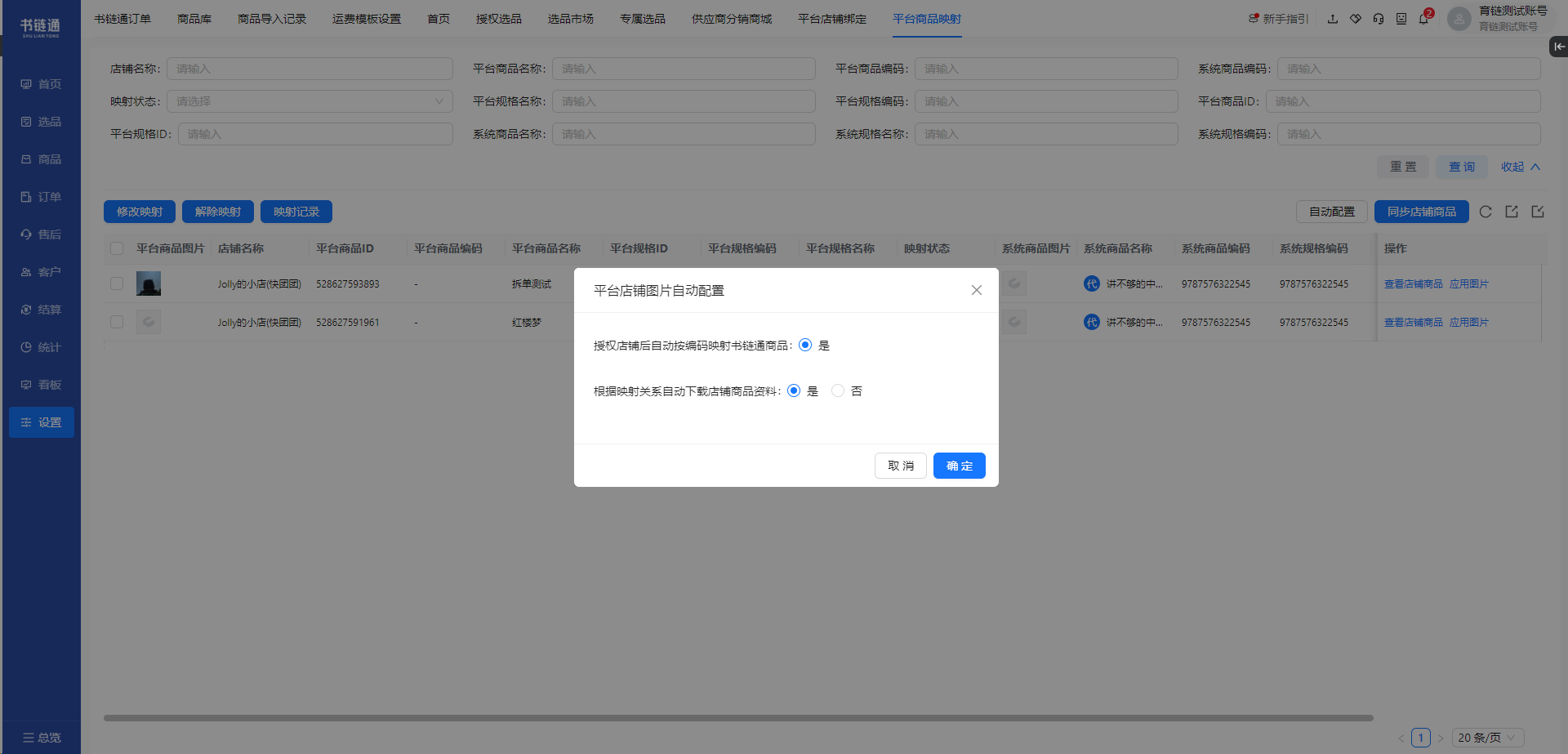The image size is (1568, 754).
Task: Open 选品 in the left sidebar
Action: 41,122
